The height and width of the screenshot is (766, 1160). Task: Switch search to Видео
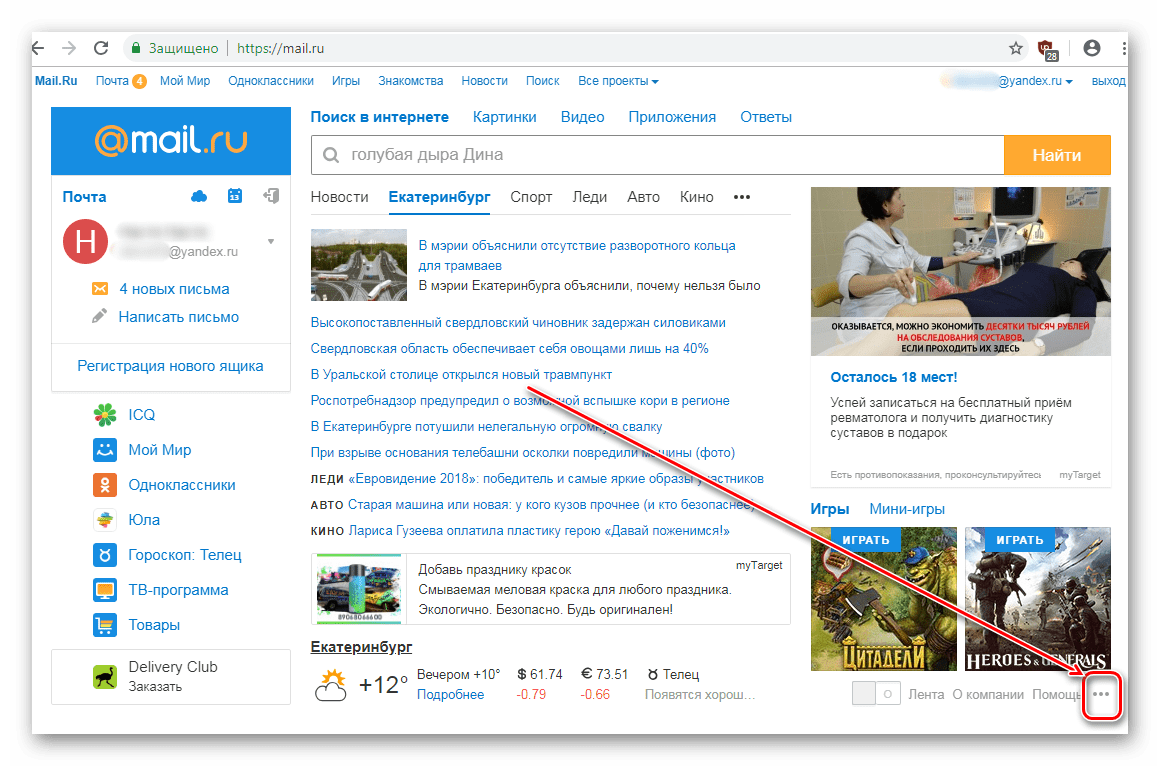[582, 117]
